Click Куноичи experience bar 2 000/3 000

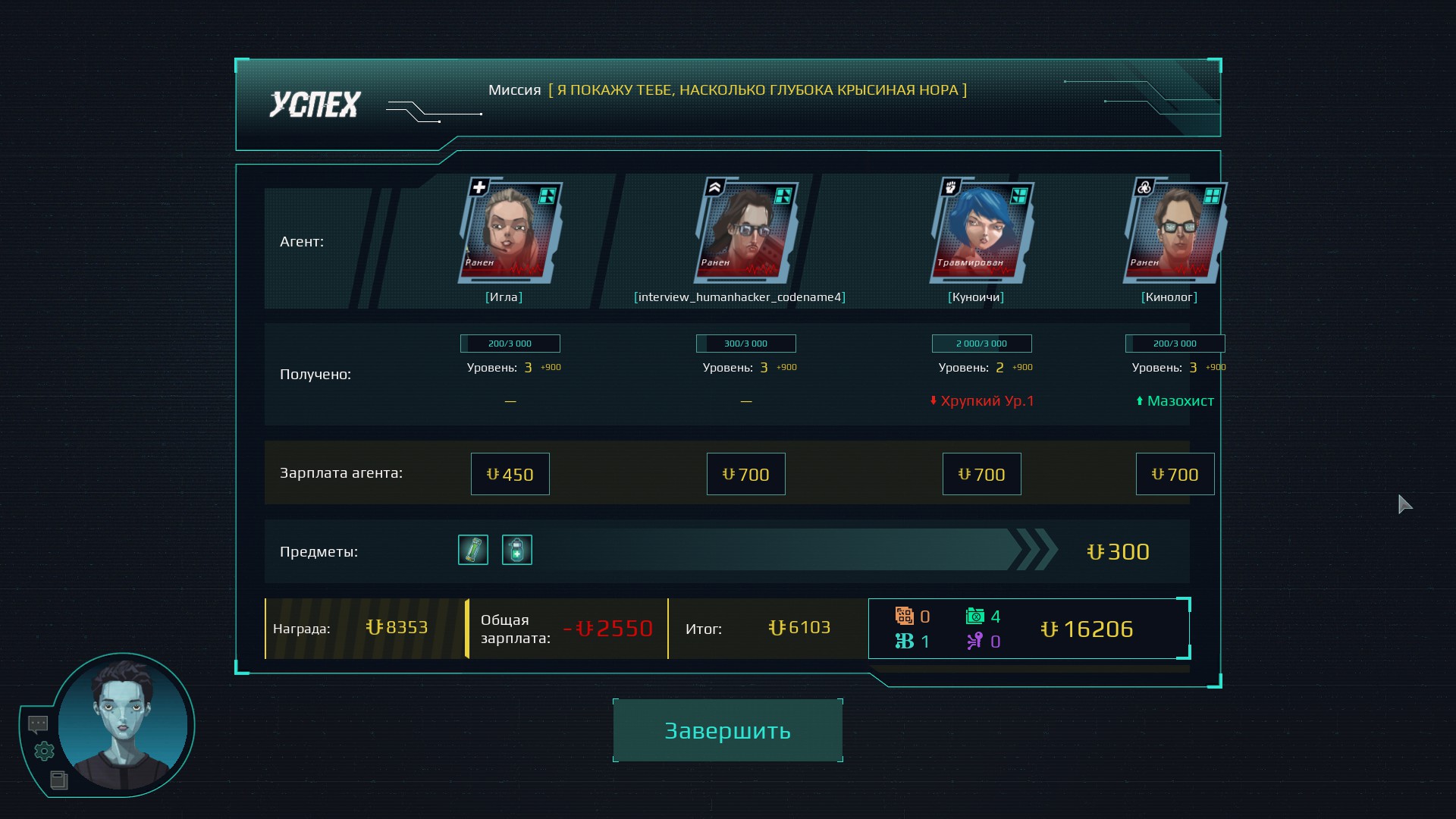[981, 344]
